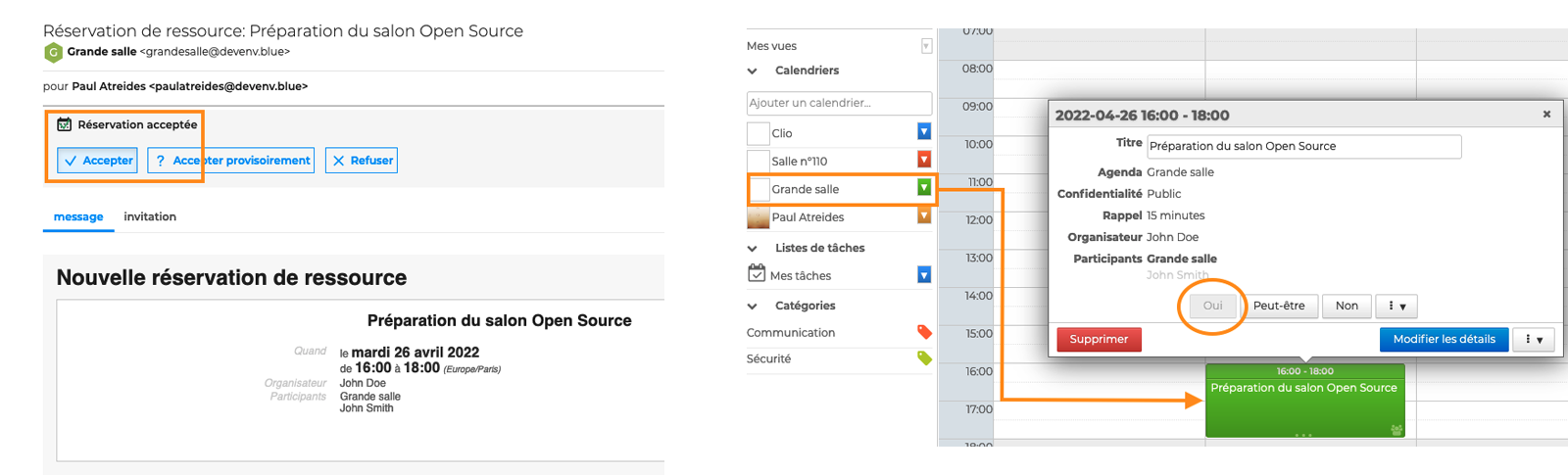This screenshot has height=475, width=1568.
Task: Click the Grande salle avatar icon
Action: click(x=53, y=53)
